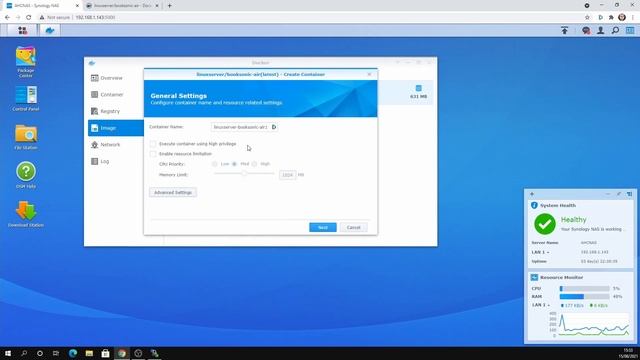Close the Create Container dialog
This screenshot has width=640, height=360.
(x=369, y=74)
